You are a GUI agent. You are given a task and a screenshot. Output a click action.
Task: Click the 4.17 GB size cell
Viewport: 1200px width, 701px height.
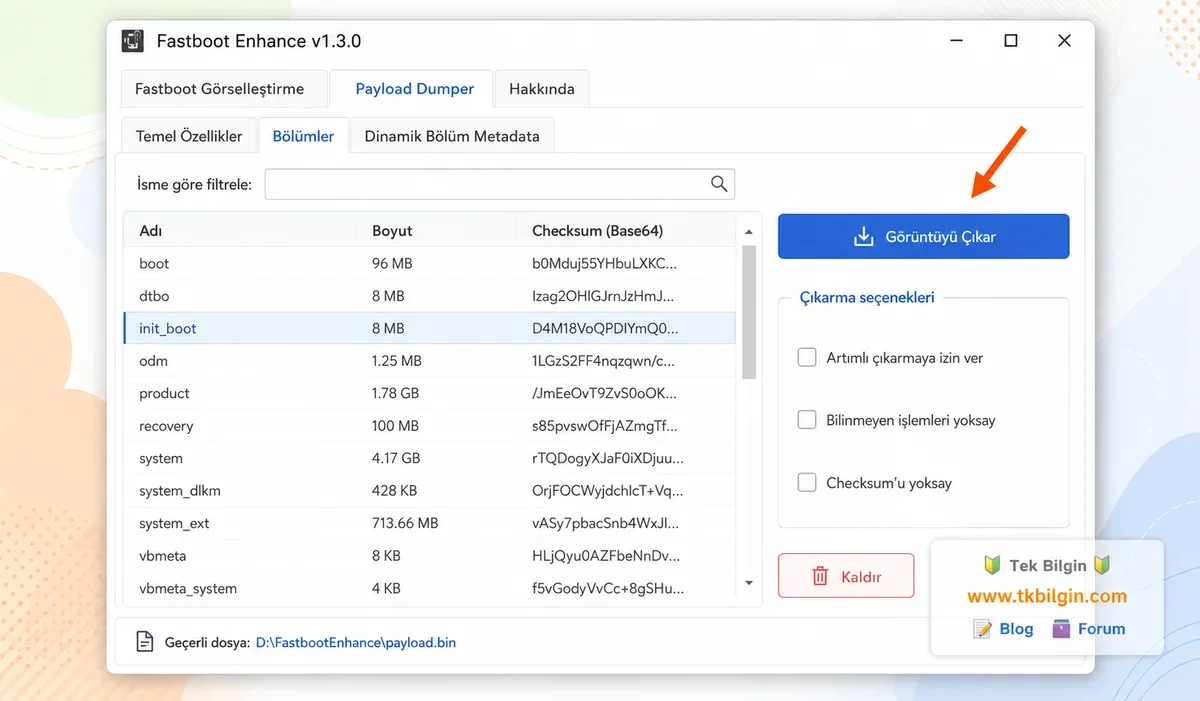point(396,458)
